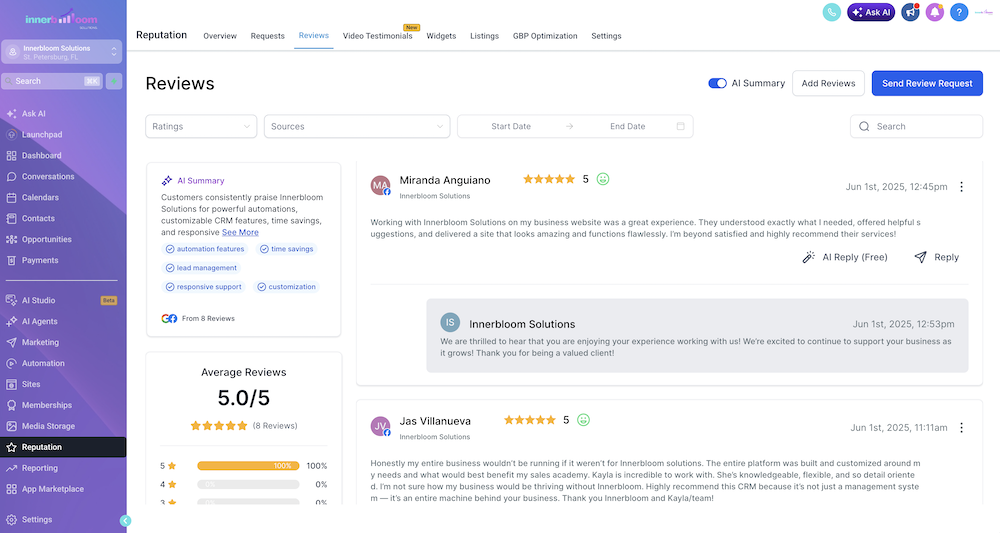The height and width of the screenshot is (533, 1000).
Task: Open the megaphone announcements icon
Action: [x=910, y=12]
